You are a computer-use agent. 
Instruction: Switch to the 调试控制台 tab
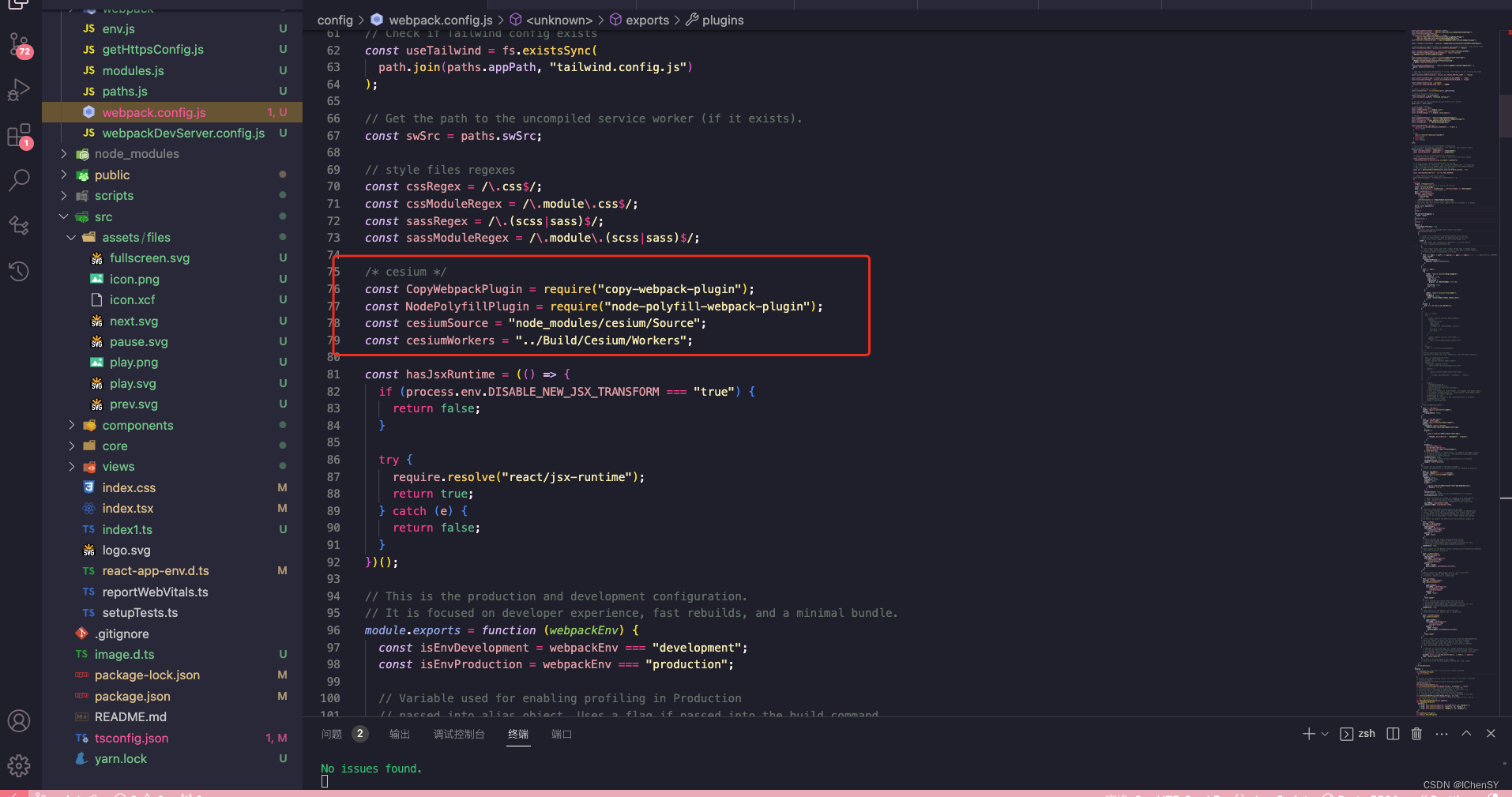tap(459, 734)
